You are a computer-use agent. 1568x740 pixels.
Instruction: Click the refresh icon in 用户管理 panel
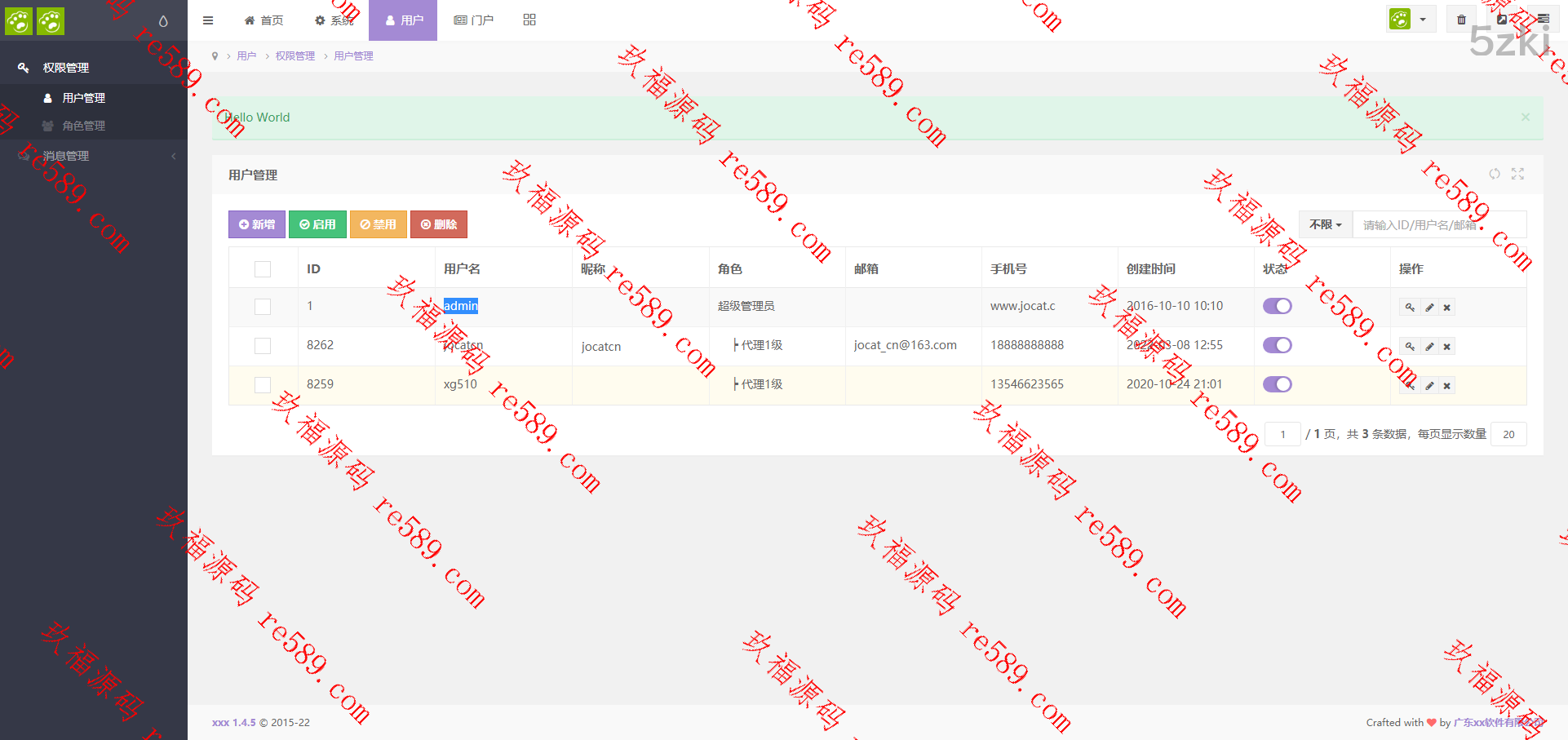click(1495, 174)
